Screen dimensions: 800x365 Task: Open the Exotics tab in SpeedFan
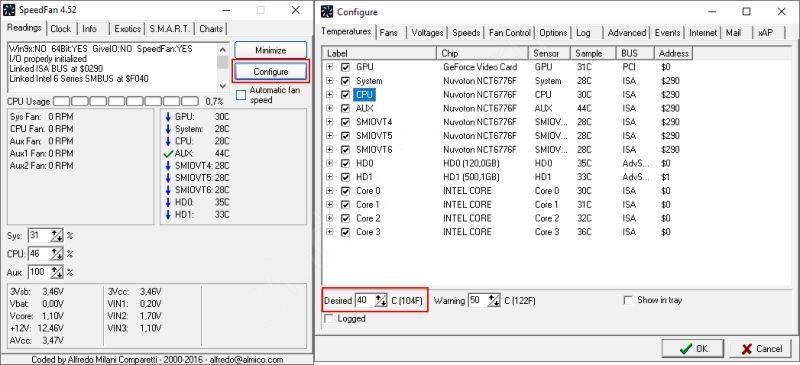click(127, 29)
